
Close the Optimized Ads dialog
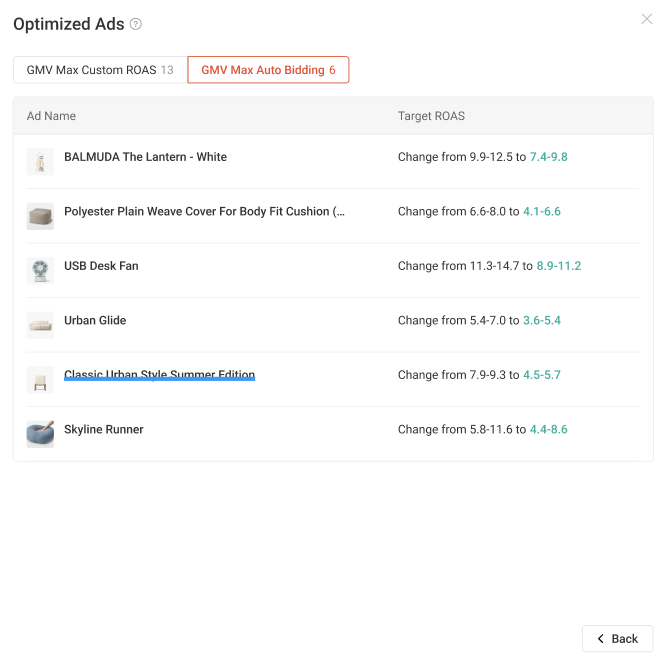(646, 19)
